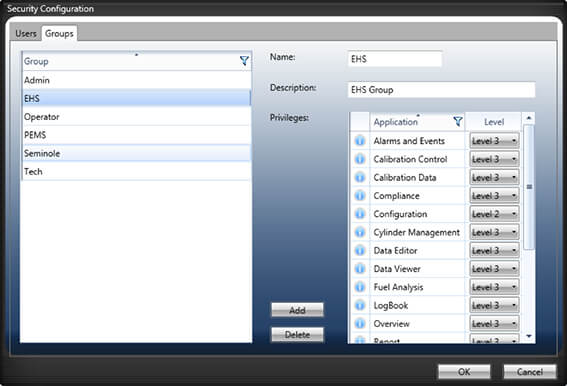Viewport: 567px width, 386px height.
Task: Open Level dropdown for Data Editor
Action: tap(494, 250)
